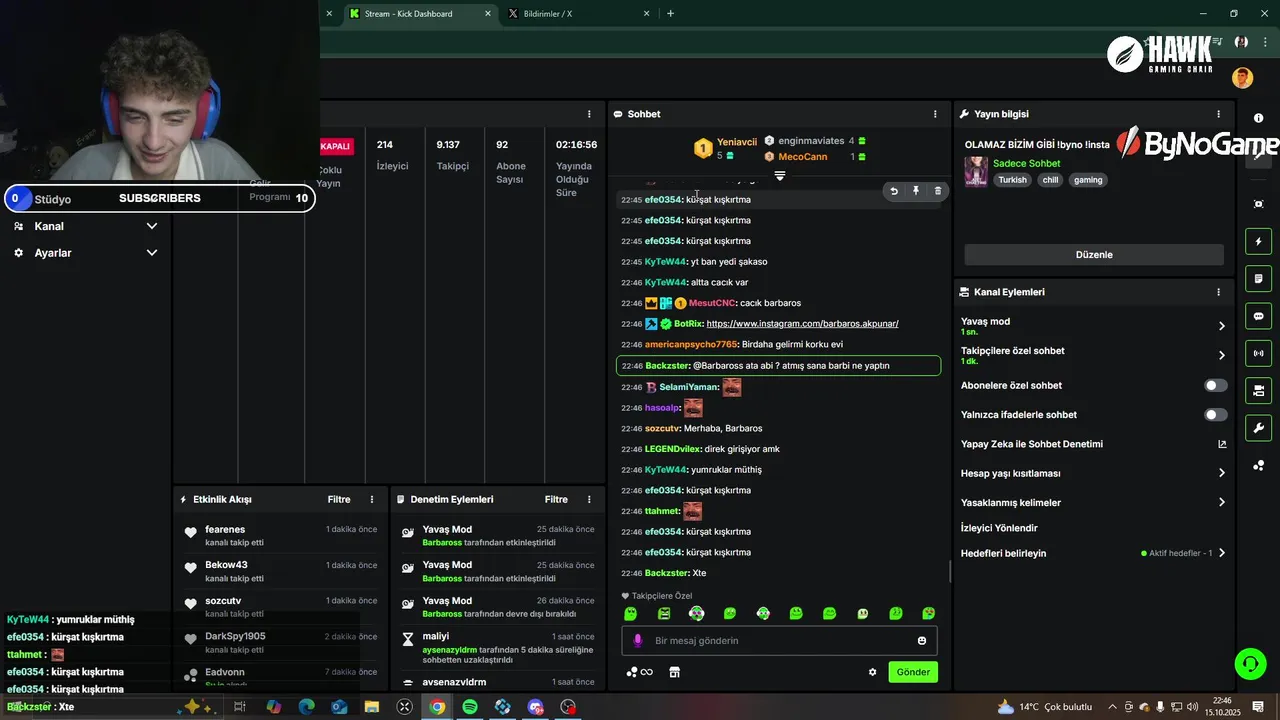
Task: Open the user profile avatar at top right
Action: (1242, 78)
